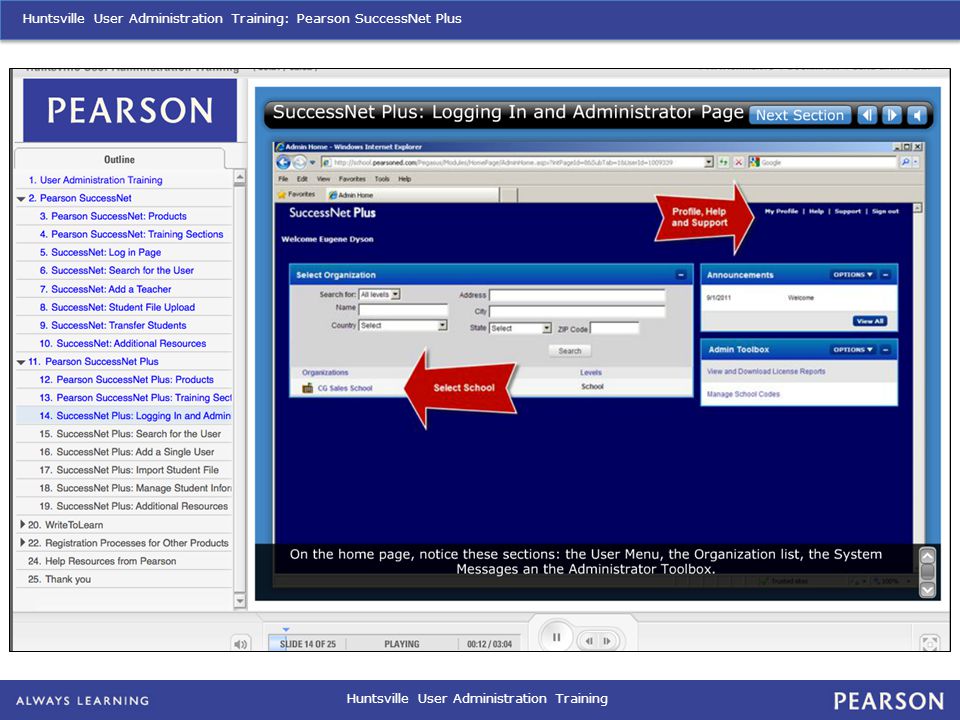Go to next slide via header arrow

(891, 115)
